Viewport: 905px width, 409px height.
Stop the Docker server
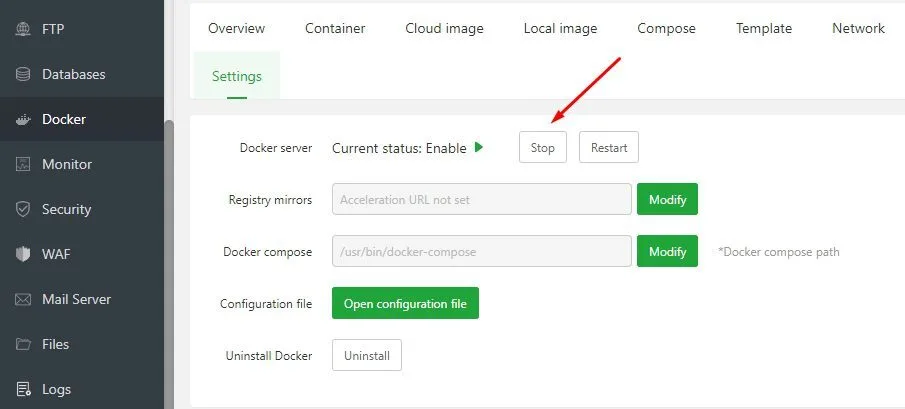pyautogui.click(x=543, y=147)
